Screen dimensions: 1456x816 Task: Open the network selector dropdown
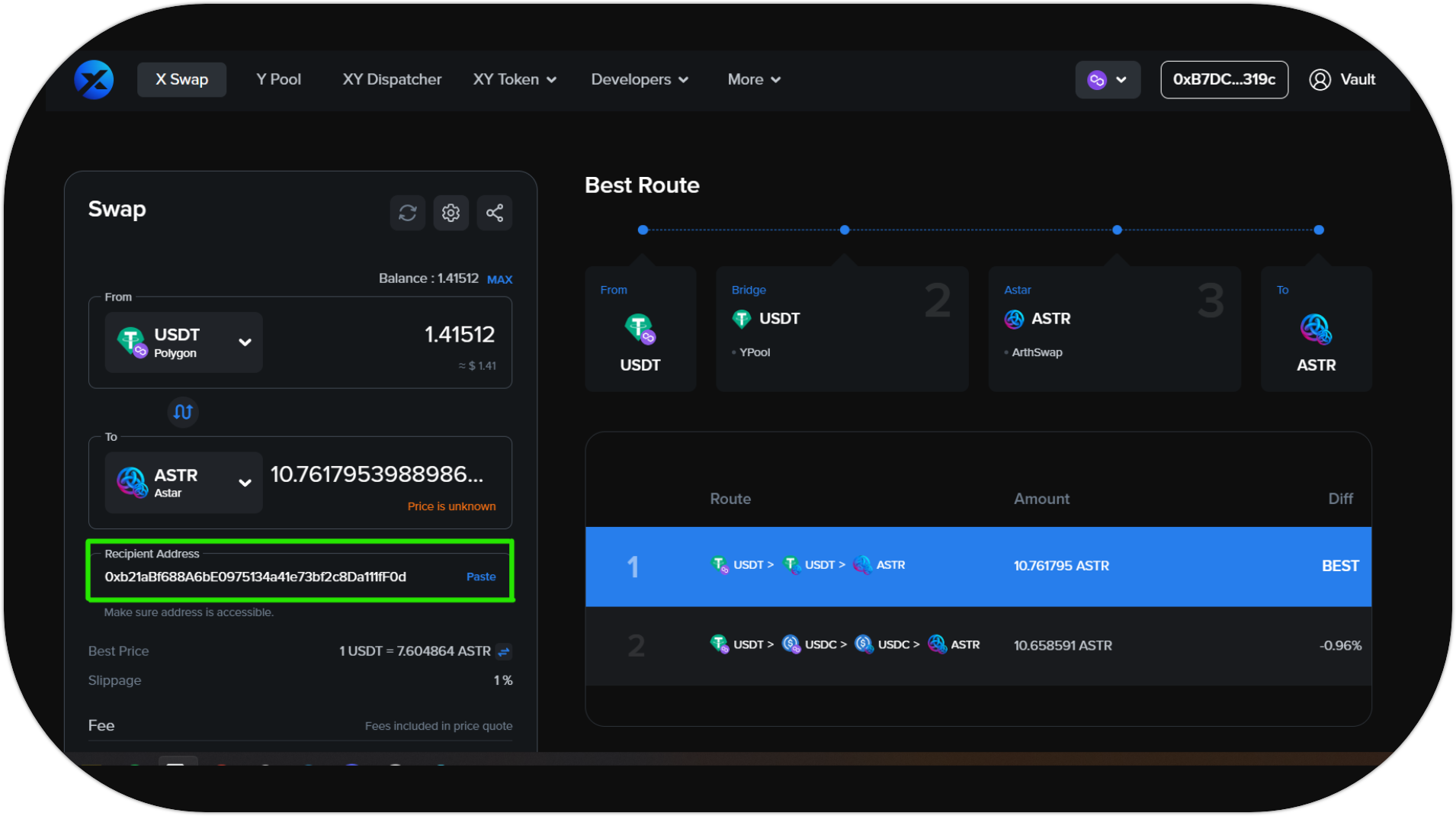(1108, 80)
